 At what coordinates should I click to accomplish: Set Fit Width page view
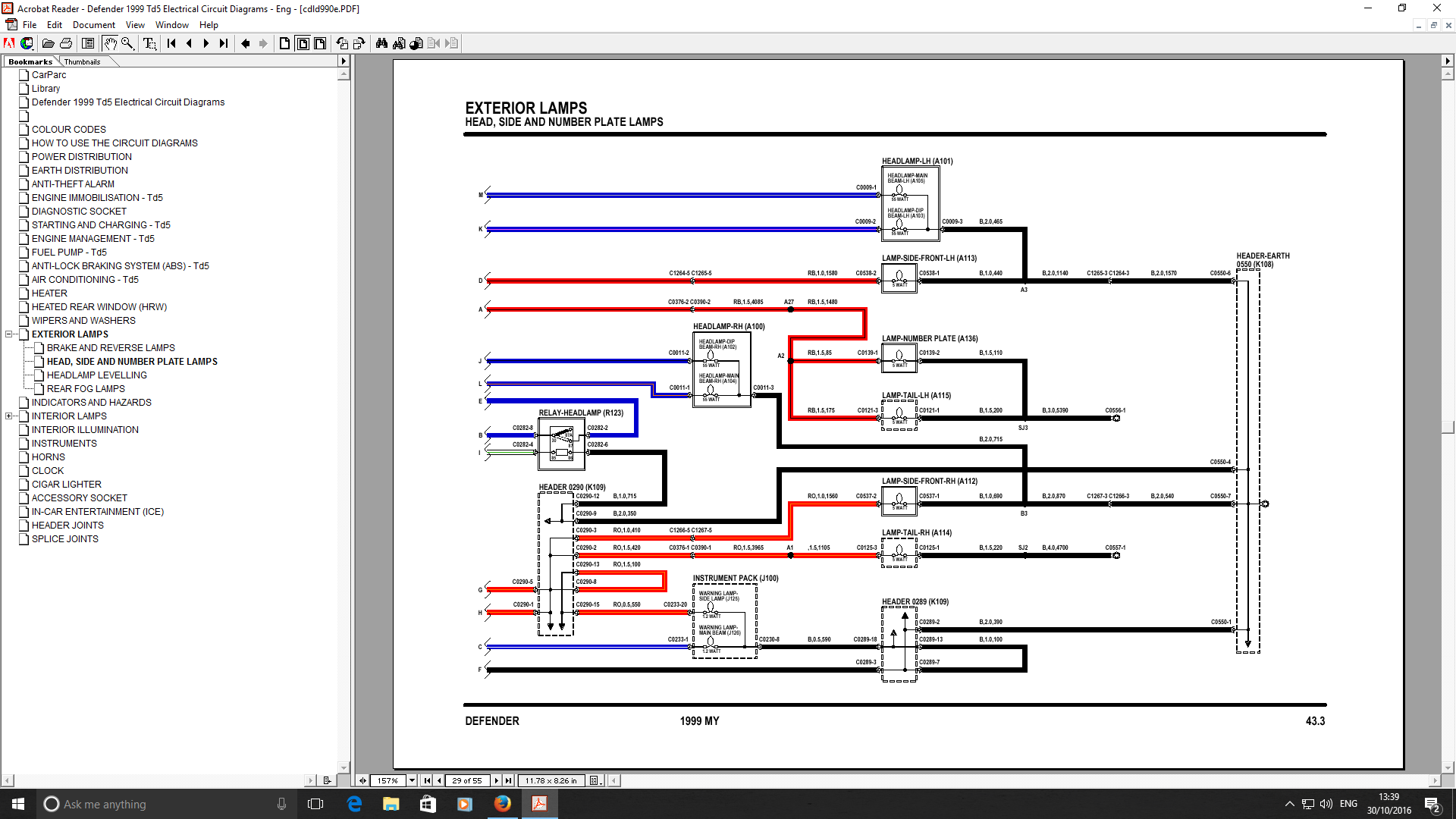[320, 43]
